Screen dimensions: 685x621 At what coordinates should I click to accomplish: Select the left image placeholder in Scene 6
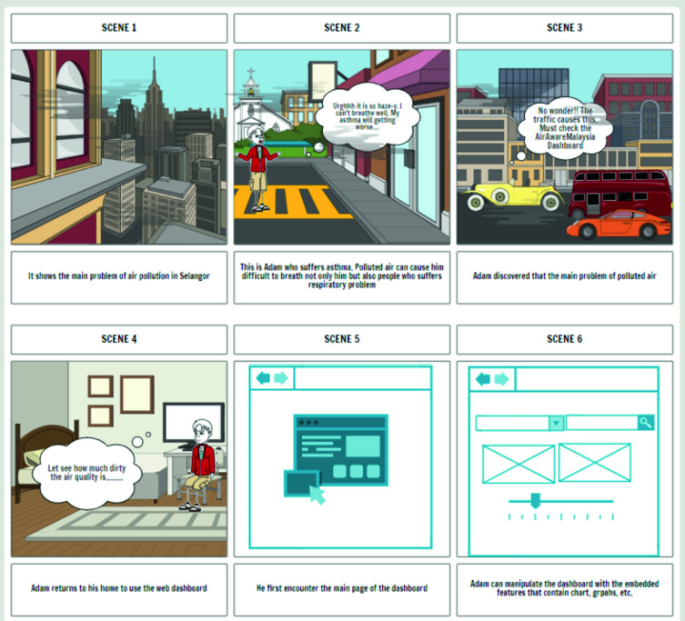[x=519, y=464]
